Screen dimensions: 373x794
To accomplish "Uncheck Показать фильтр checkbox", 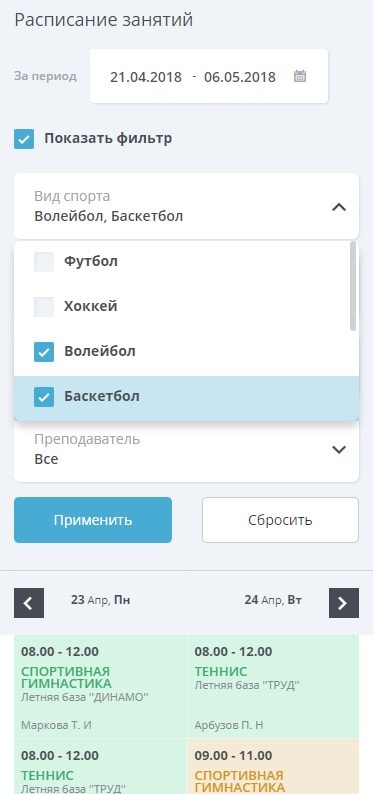I will coord(24,139).
